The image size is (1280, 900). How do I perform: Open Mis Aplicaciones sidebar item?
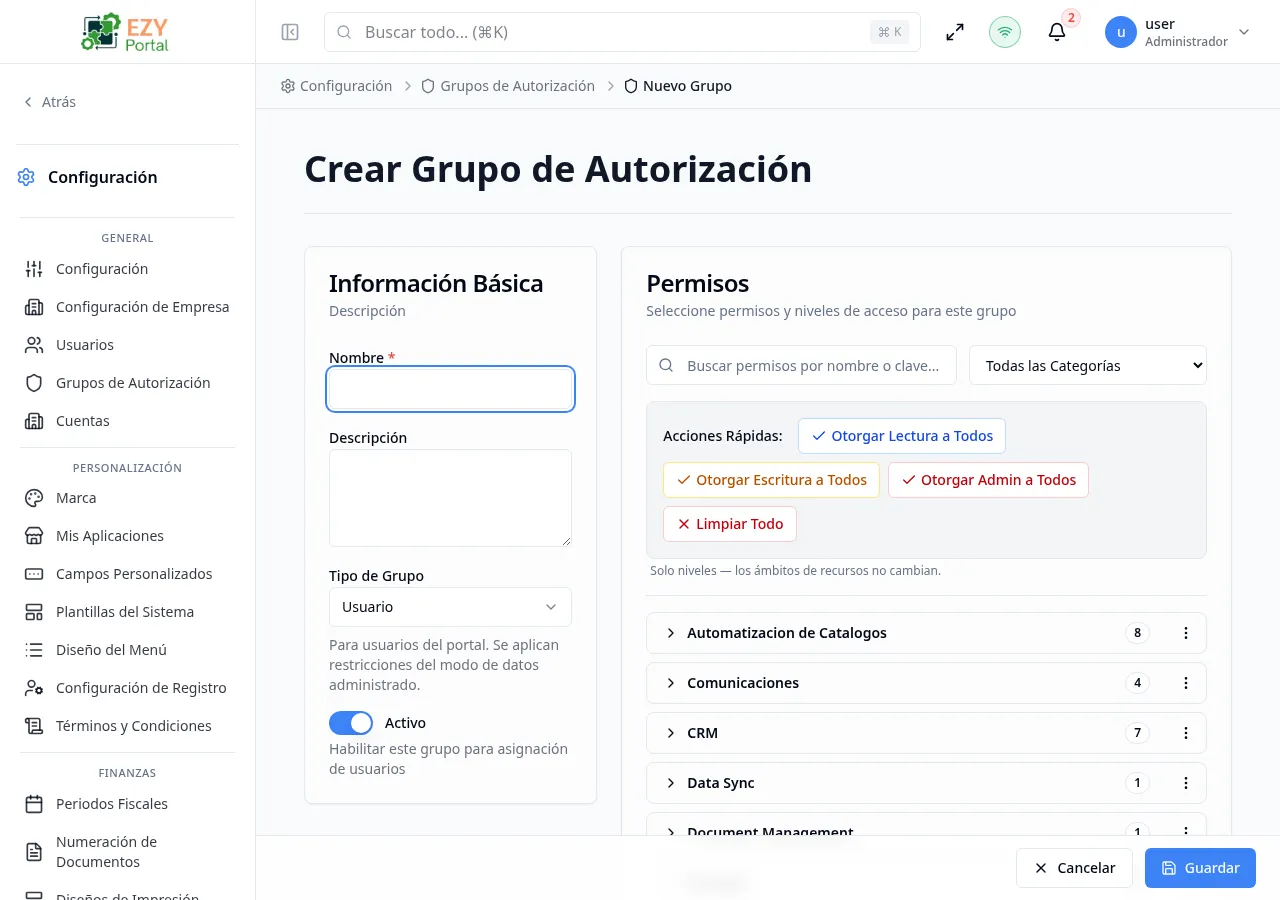point(128,536)
